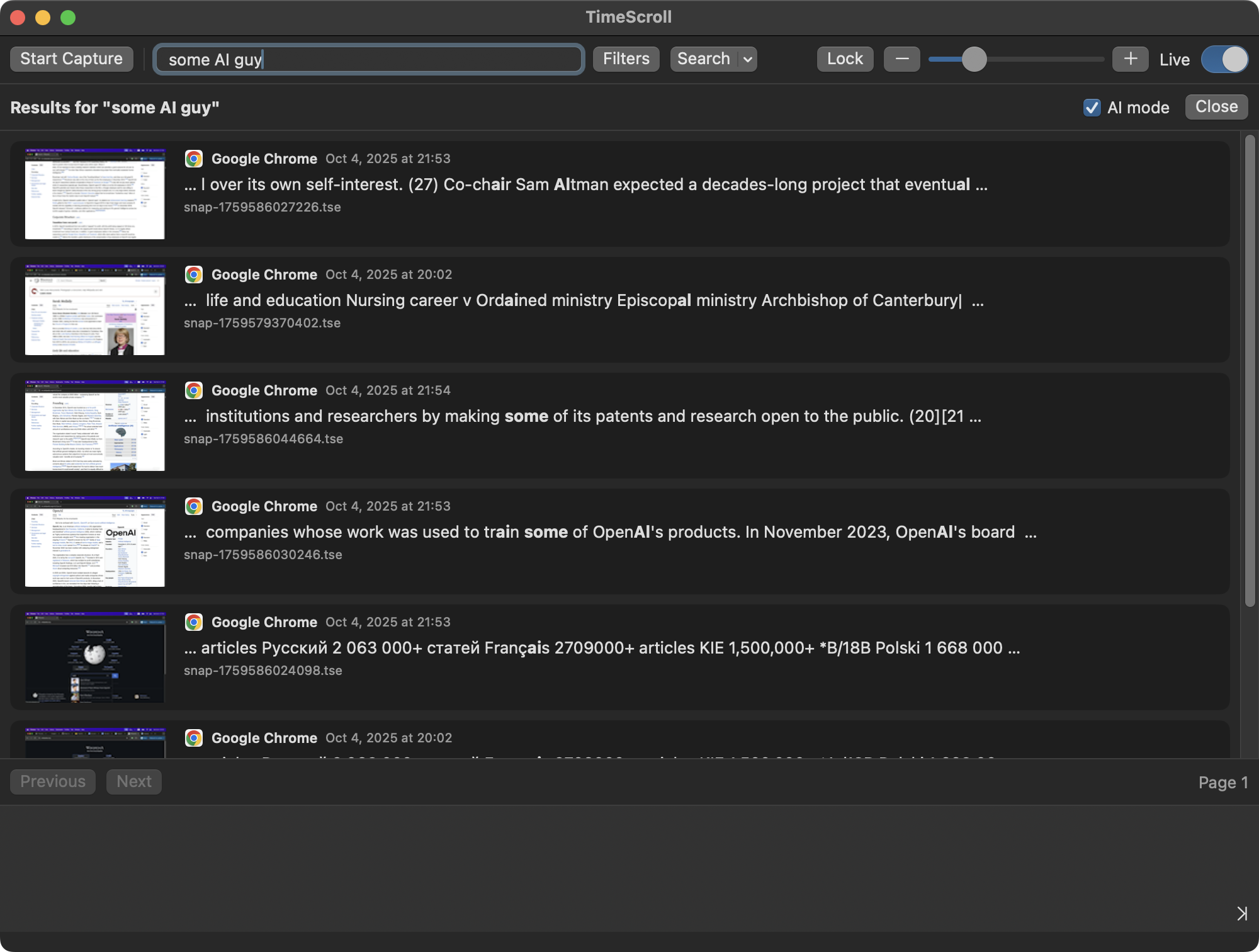1259x952 pixels.
Task: Close the search results view
Action: pos(1216,106)
